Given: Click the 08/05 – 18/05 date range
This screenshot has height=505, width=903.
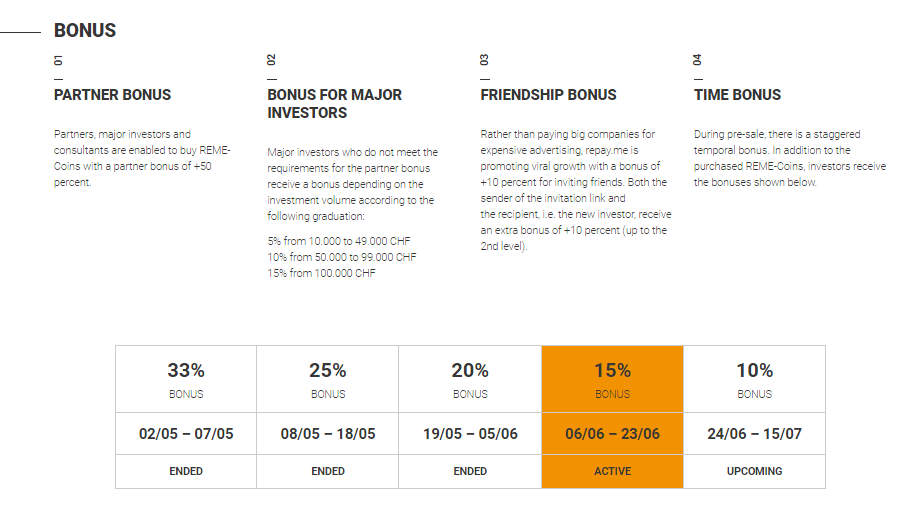Looking at the screenshot, I should (328, 434).
